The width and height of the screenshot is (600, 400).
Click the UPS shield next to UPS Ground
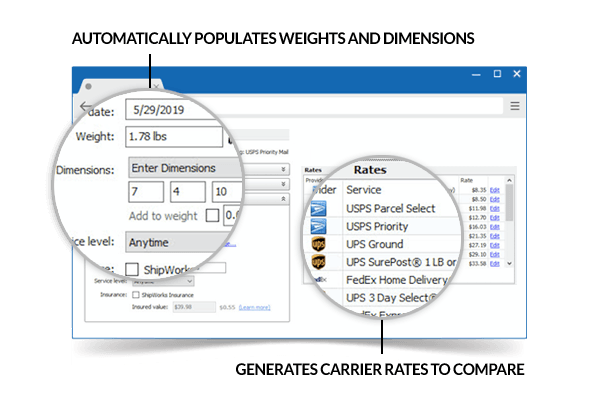(x=318, y=244)
